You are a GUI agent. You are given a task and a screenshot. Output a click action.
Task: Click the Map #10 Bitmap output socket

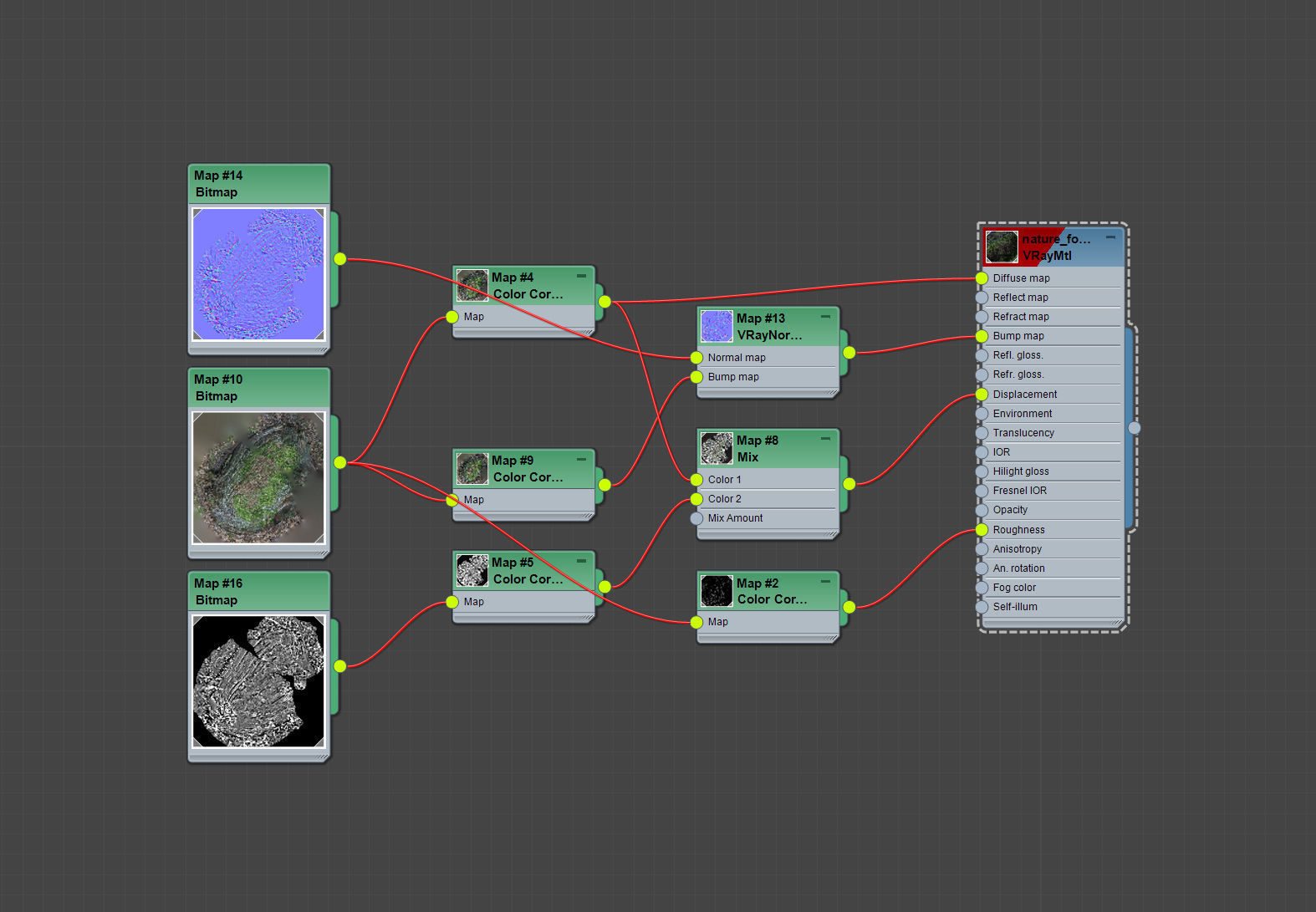(339, 462)
